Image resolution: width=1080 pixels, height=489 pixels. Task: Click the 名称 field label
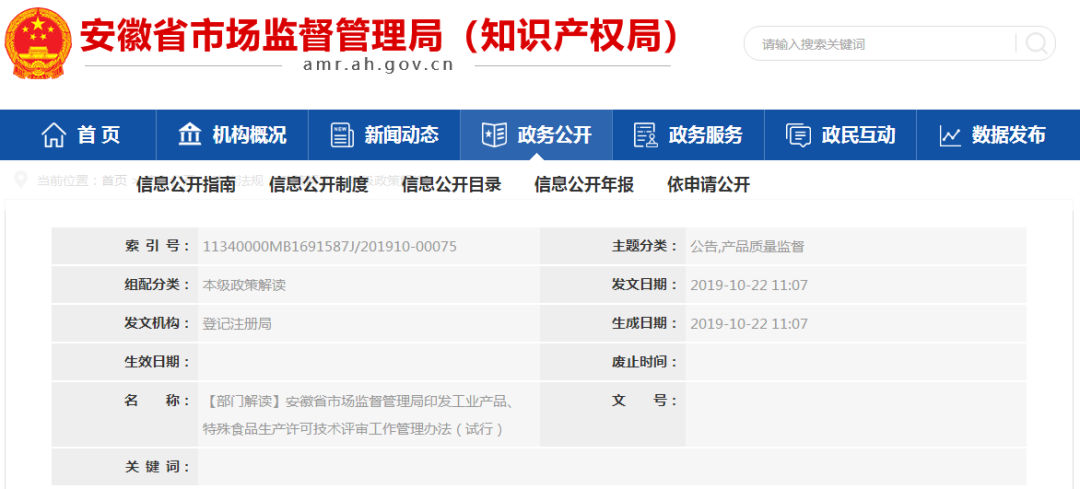[157, 401]
